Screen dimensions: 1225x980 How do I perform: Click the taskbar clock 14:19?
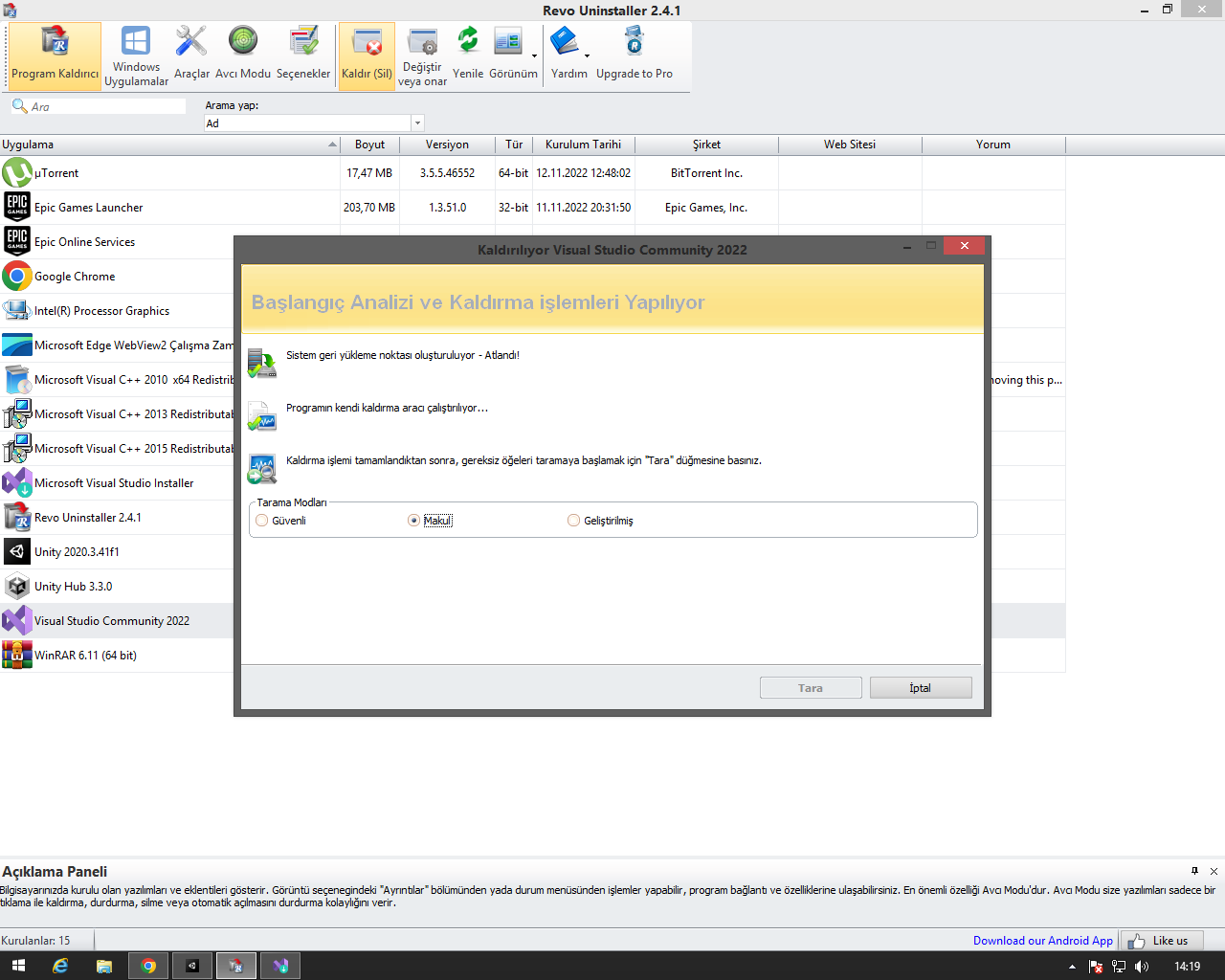coord(1188,967)
